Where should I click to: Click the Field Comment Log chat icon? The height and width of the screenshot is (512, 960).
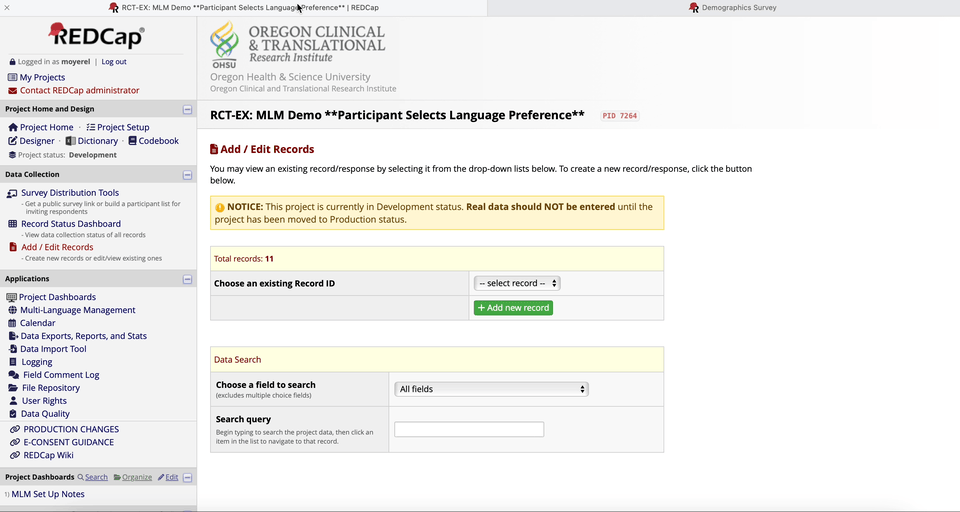pyautogui.click(x=13, y=375)
